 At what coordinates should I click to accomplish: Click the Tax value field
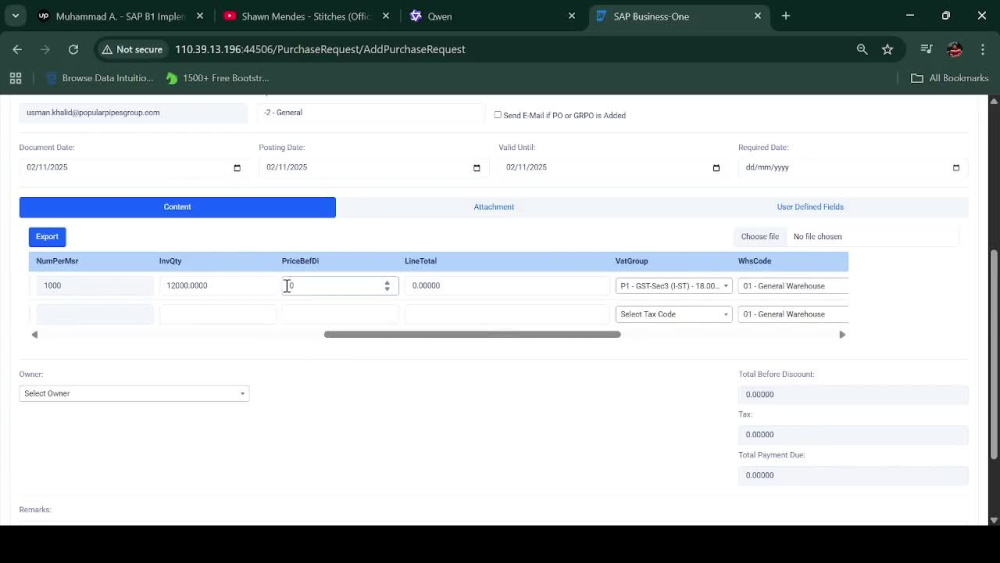[853, 435]
